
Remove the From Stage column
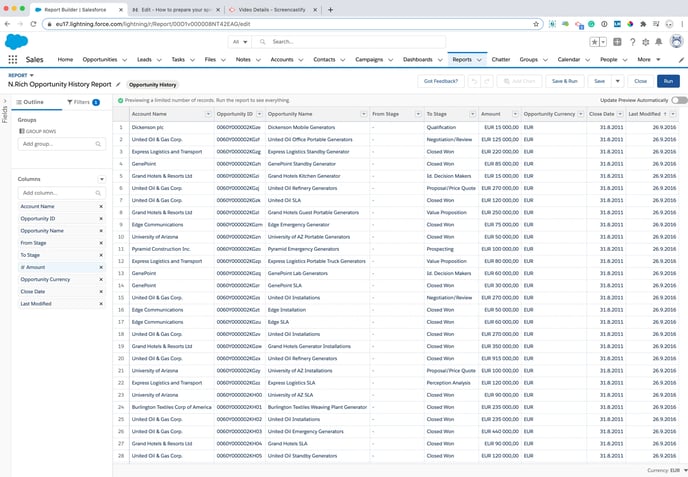click(x=101, y=243)
